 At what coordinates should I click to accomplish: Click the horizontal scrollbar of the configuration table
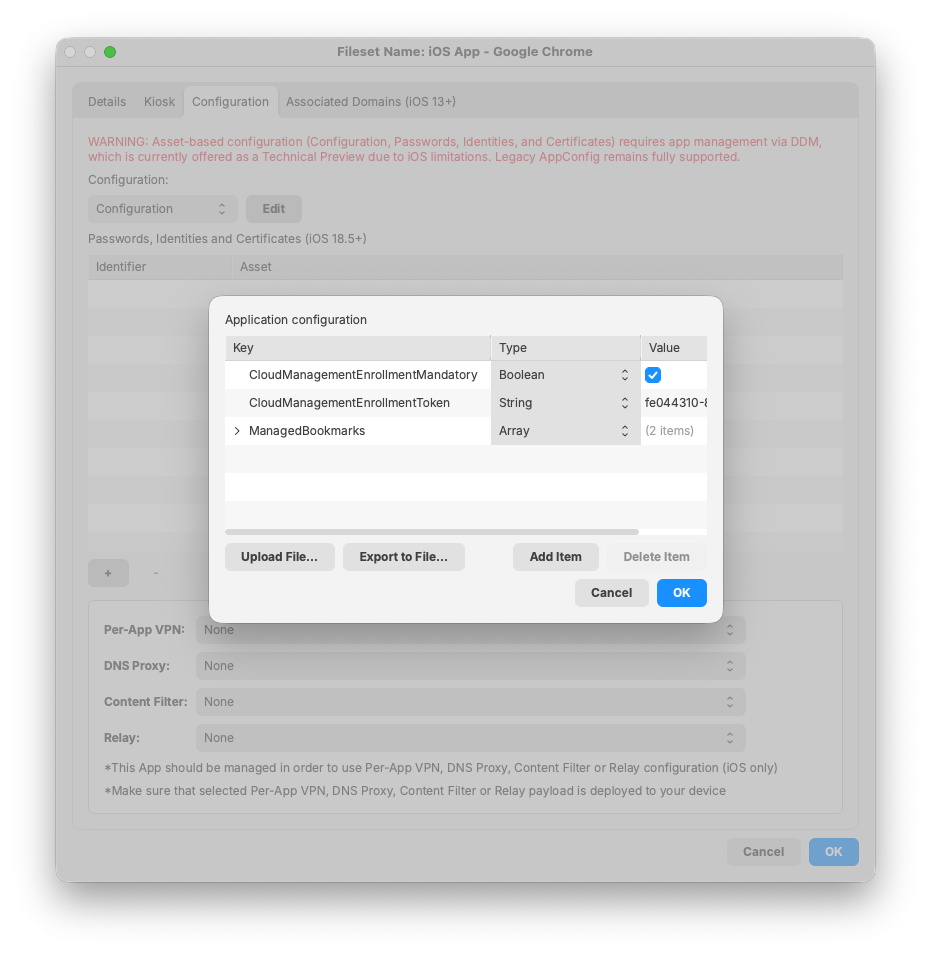(x=432, y=532)
